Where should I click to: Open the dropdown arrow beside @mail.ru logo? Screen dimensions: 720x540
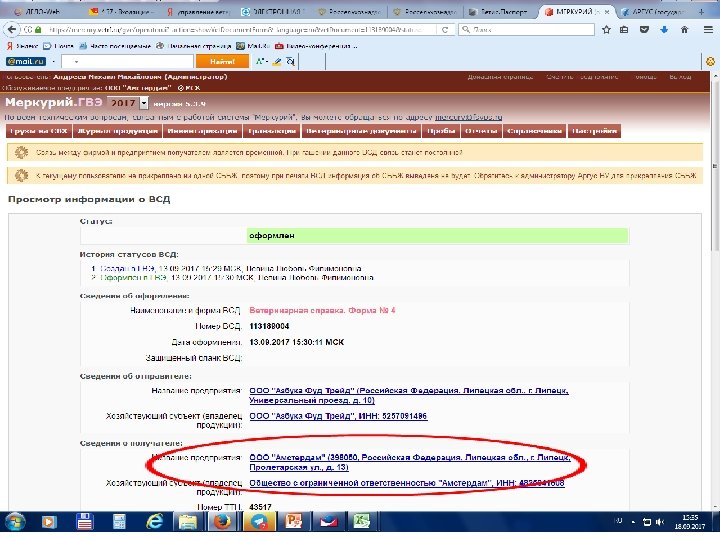(x=53, y=61)
